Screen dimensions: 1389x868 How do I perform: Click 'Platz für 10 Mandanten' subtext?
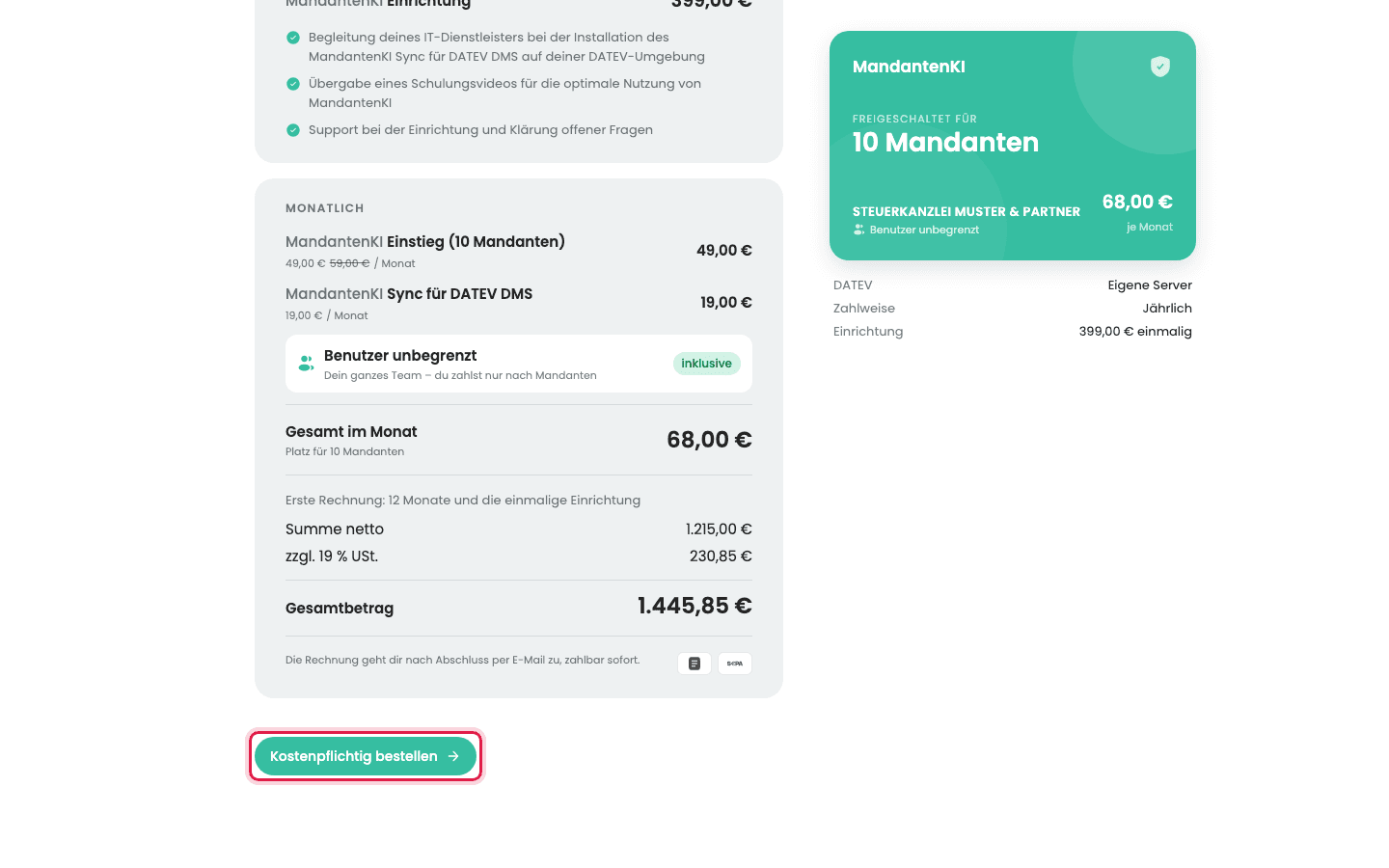[x=344, y=452]
